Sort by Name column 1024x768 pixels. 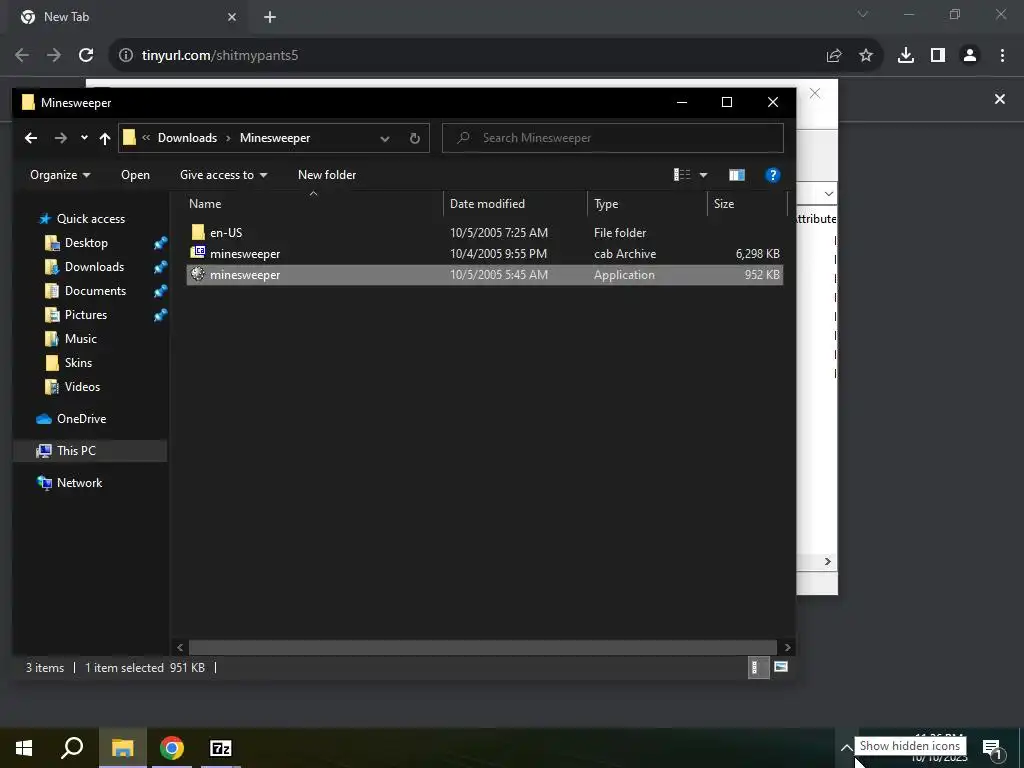(313, 204)
